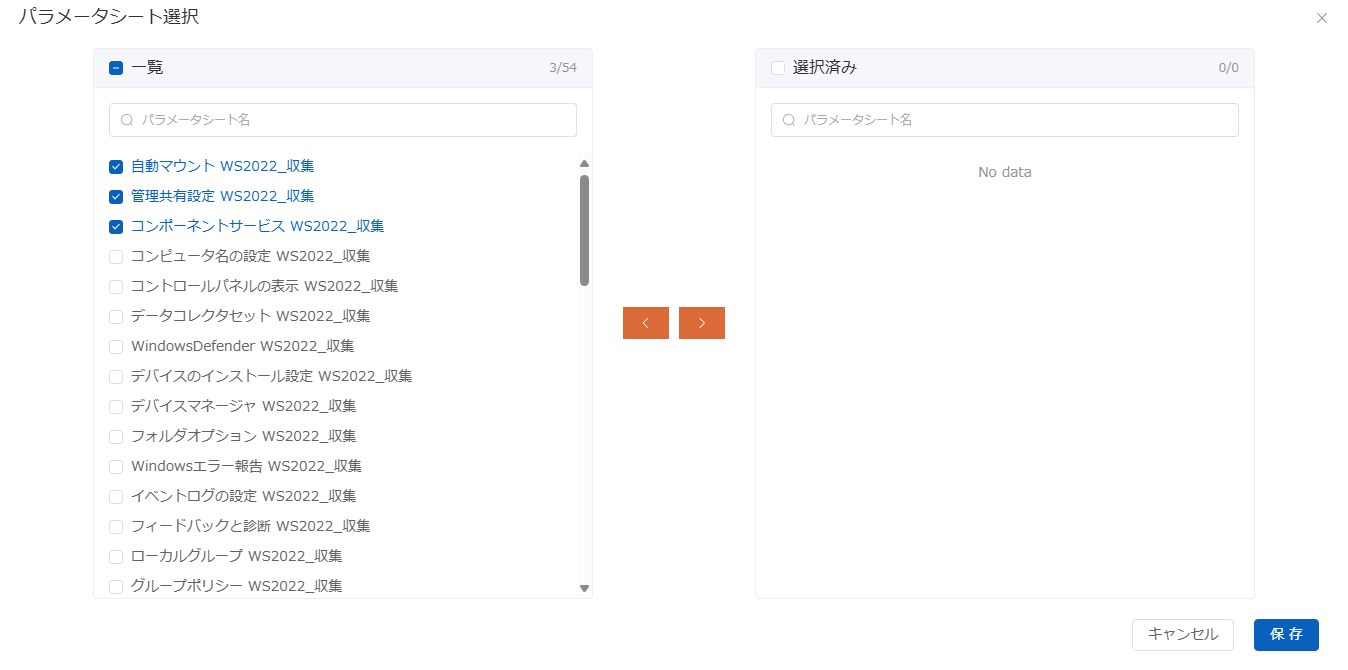Click the list scrollbar thumb
Image resolution: width=1348 pixels, height=670 pixels.
coord(584,230)
